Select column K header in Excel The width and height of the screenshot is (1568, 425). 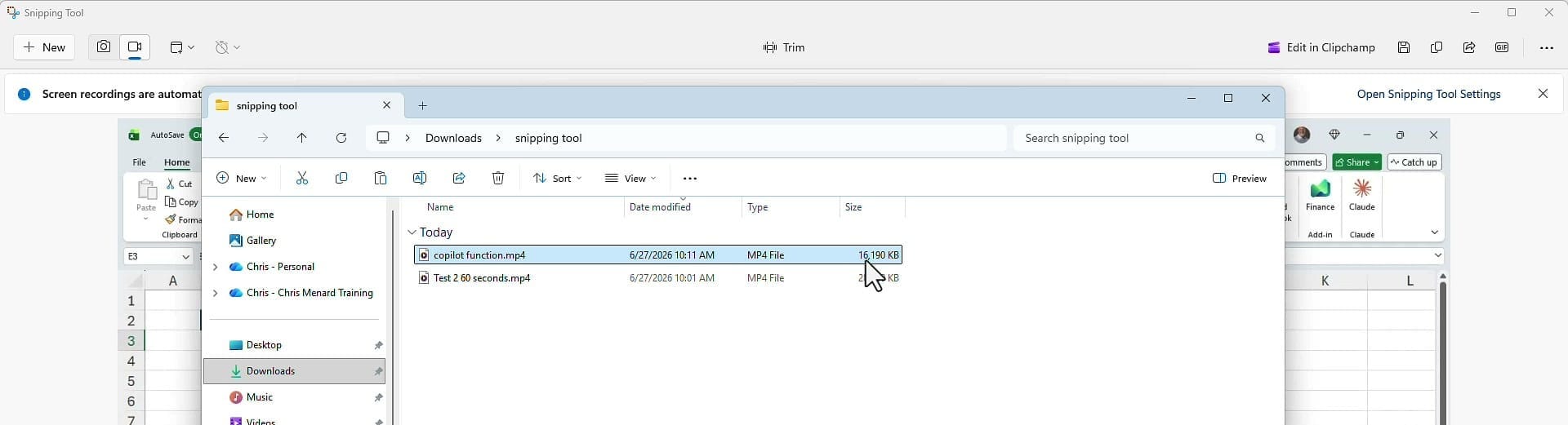1325,281
